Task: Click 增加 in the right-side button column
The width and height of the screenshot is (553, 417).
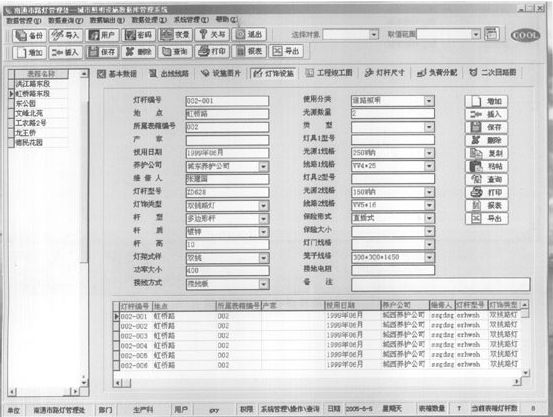Action: click(486, 102)
